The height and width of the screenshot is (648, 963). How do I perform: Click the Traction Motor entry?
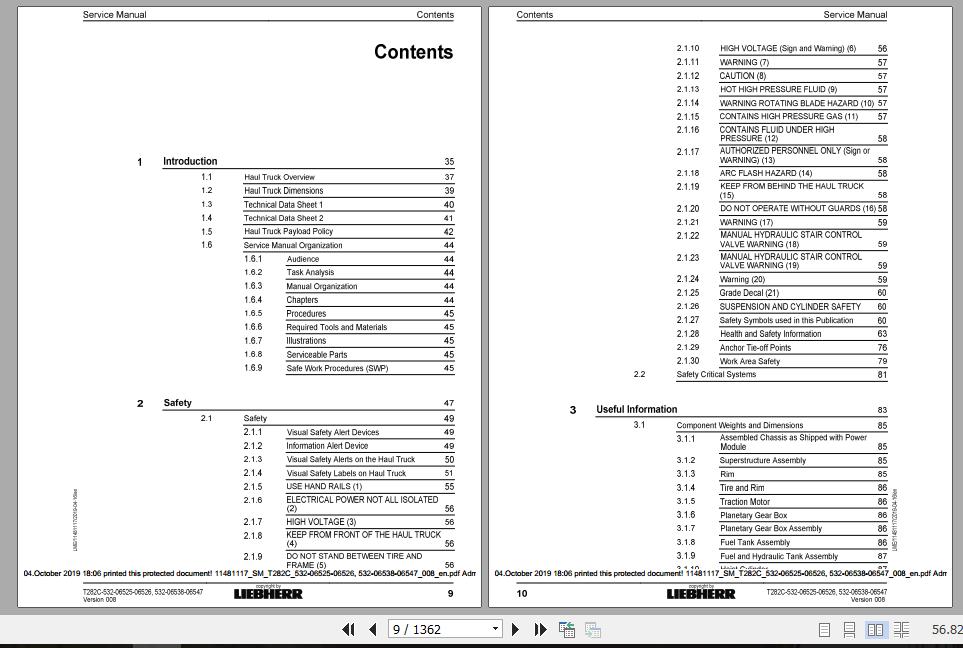pos(745,502)
